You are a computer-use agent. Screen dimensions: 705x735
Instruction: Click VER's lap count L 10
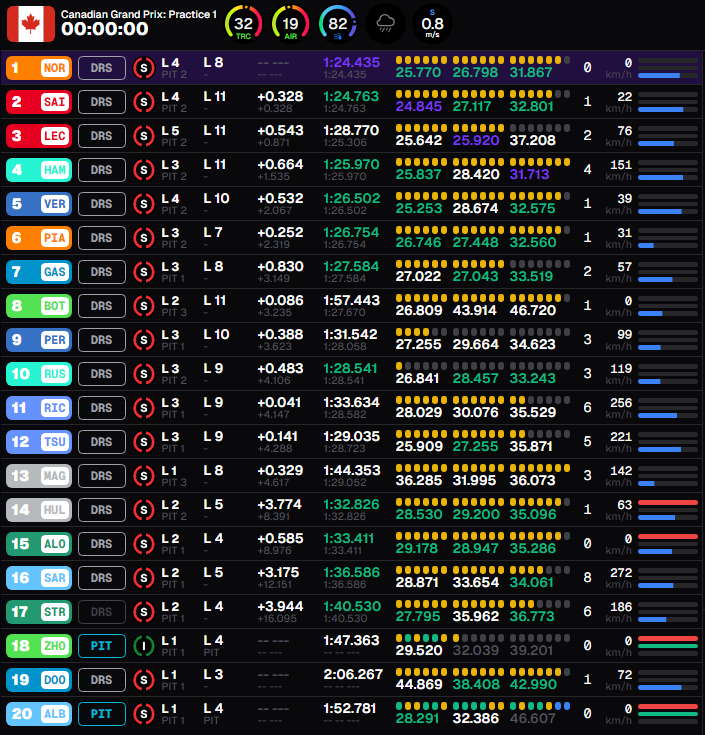216,198
